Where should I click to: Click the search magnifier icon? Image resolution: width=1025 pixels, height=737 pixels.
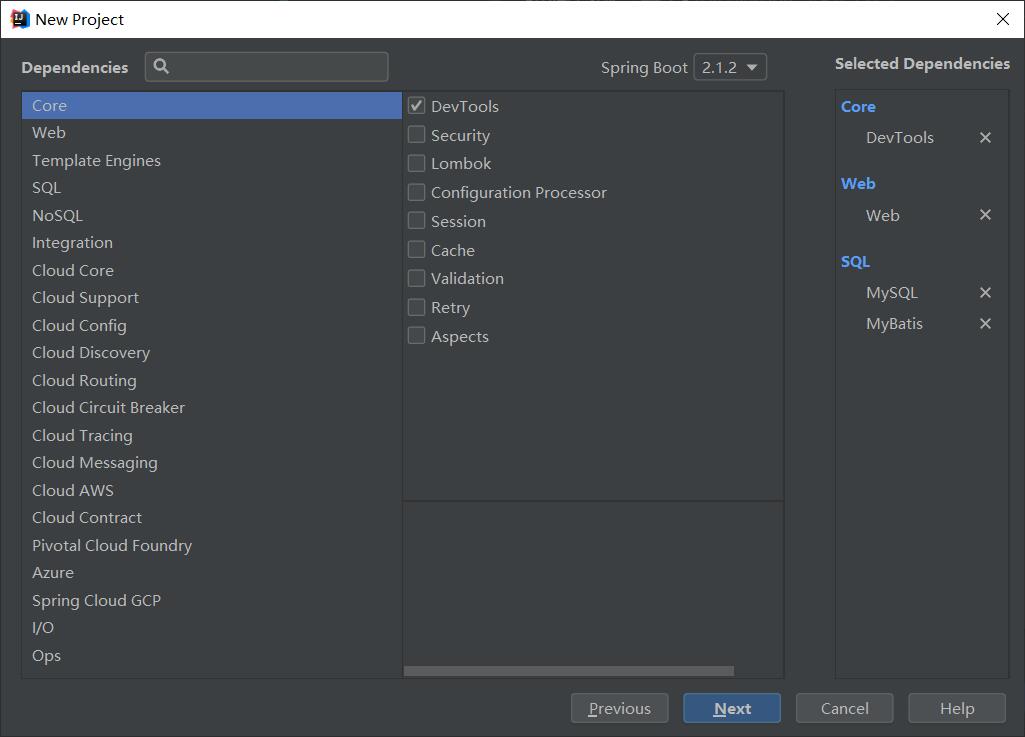click(x=162, y=67)
